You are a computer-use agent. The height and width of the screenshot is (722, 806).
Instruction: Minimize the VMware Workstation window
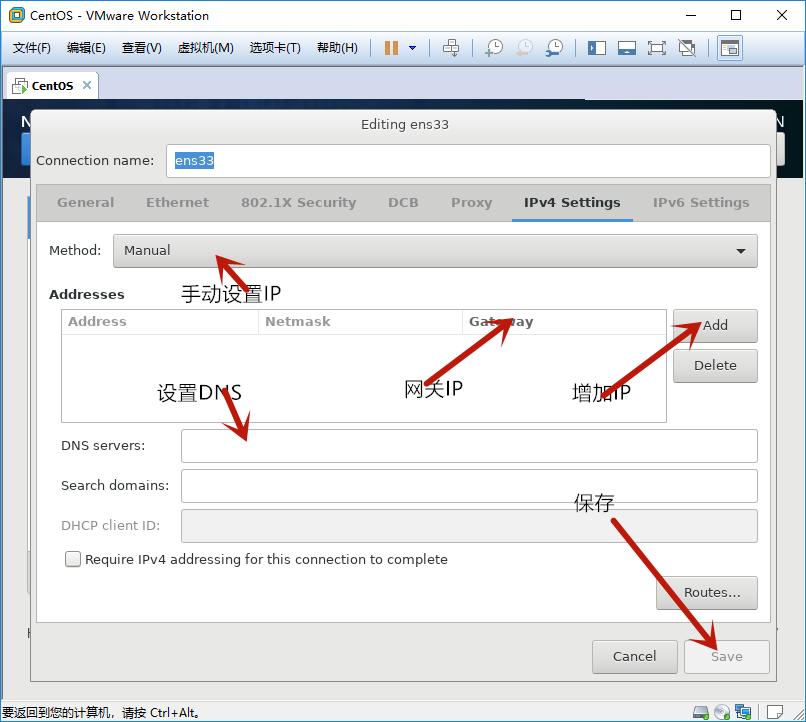[x=691, y=15]
